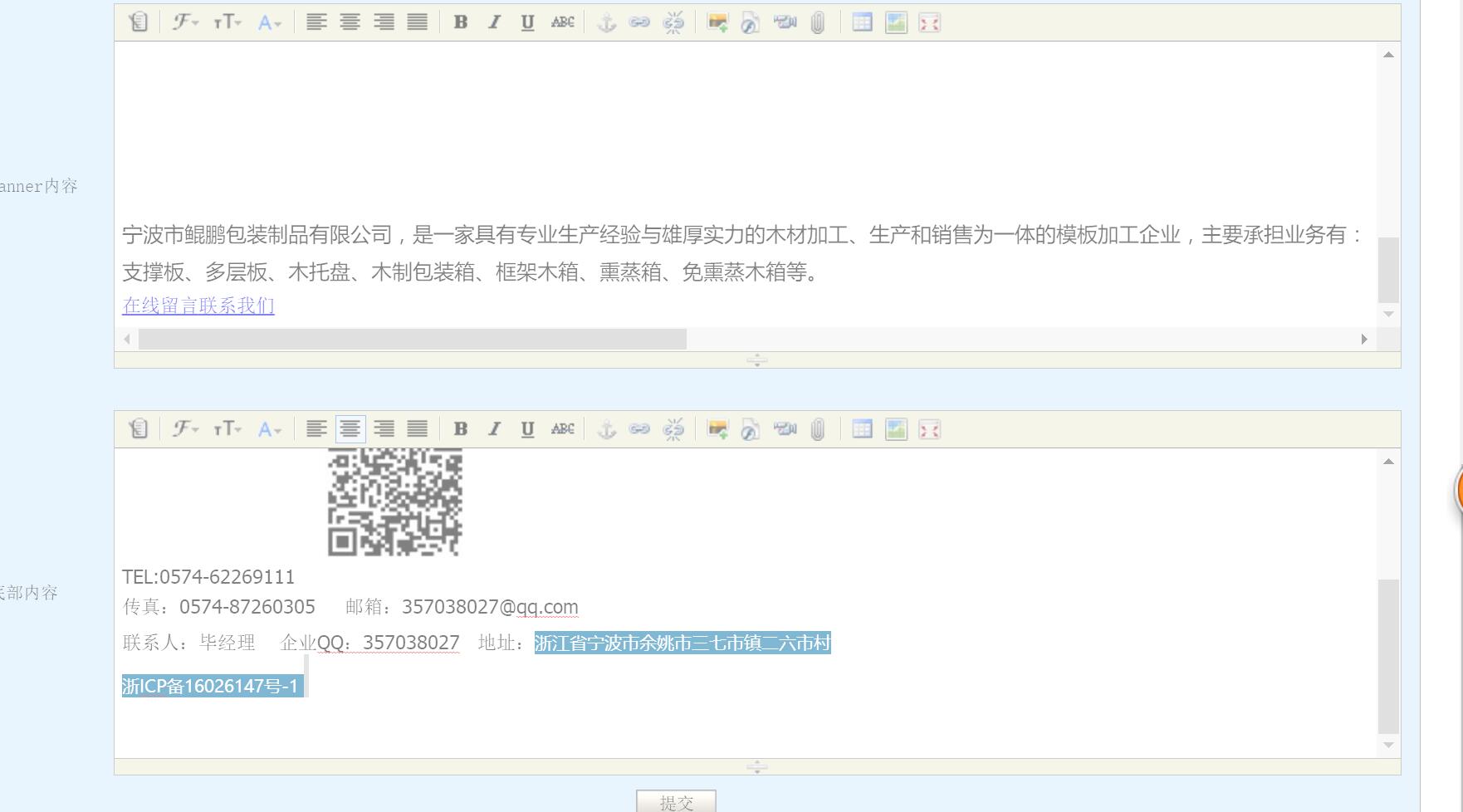The width and height of the screenshot is (1463, 812).
Task: Insert table via lower editor toolbar
Action: 863,429
